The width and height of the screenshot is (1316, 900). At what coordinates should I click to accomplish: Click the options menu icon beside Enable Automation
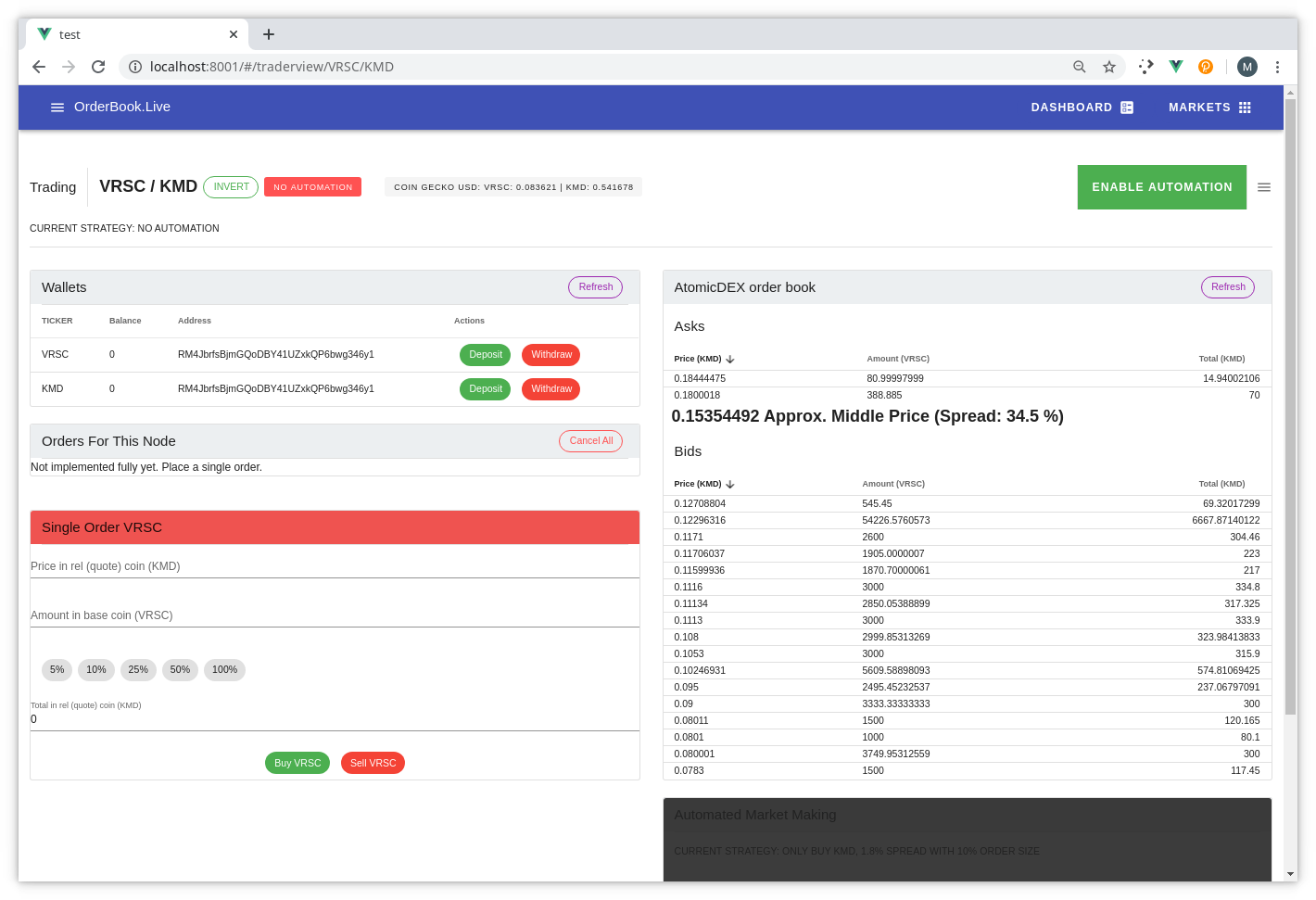1263,187
